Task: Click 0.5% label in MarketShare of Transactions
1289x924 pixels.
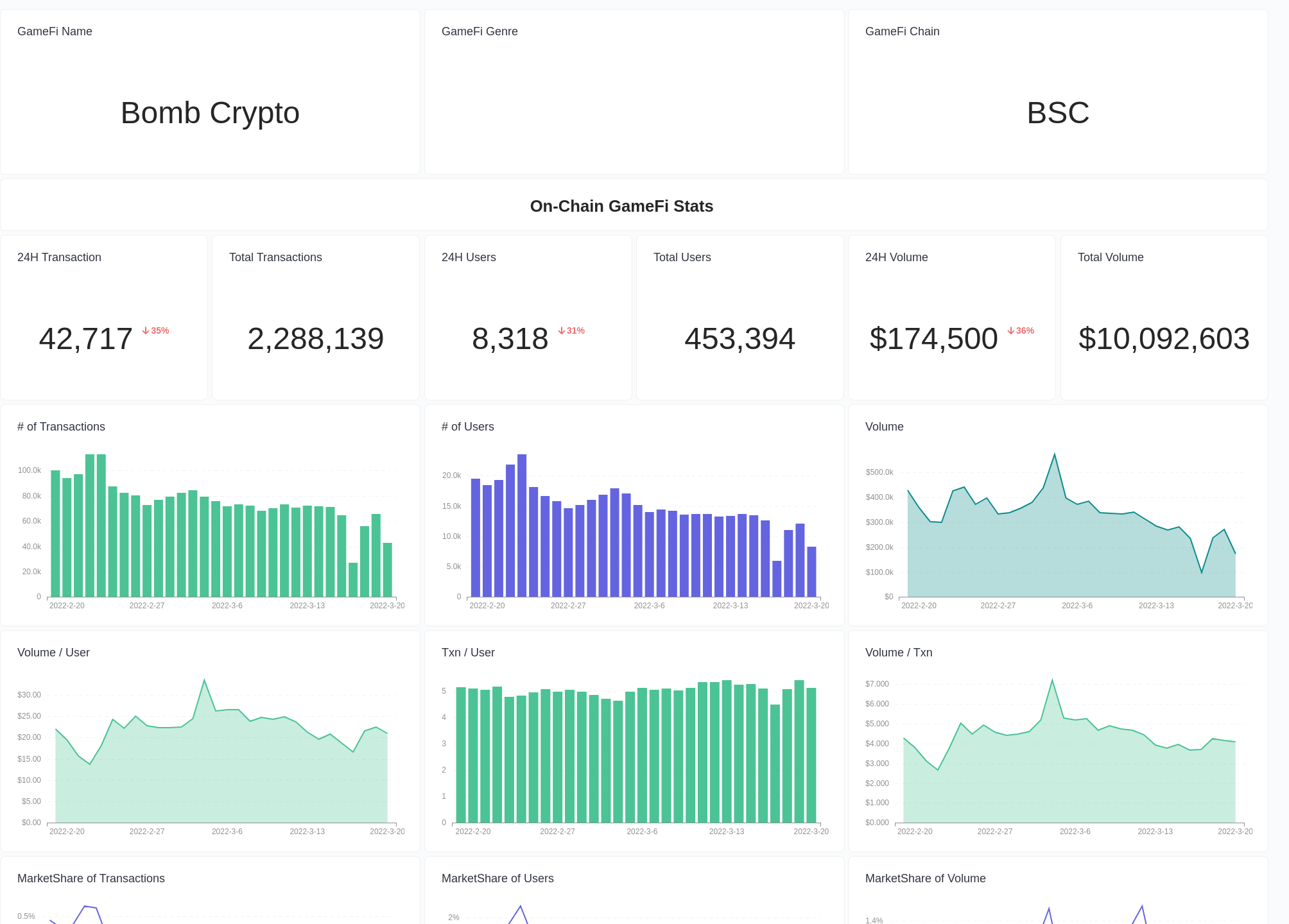Action: pos(26,916)
